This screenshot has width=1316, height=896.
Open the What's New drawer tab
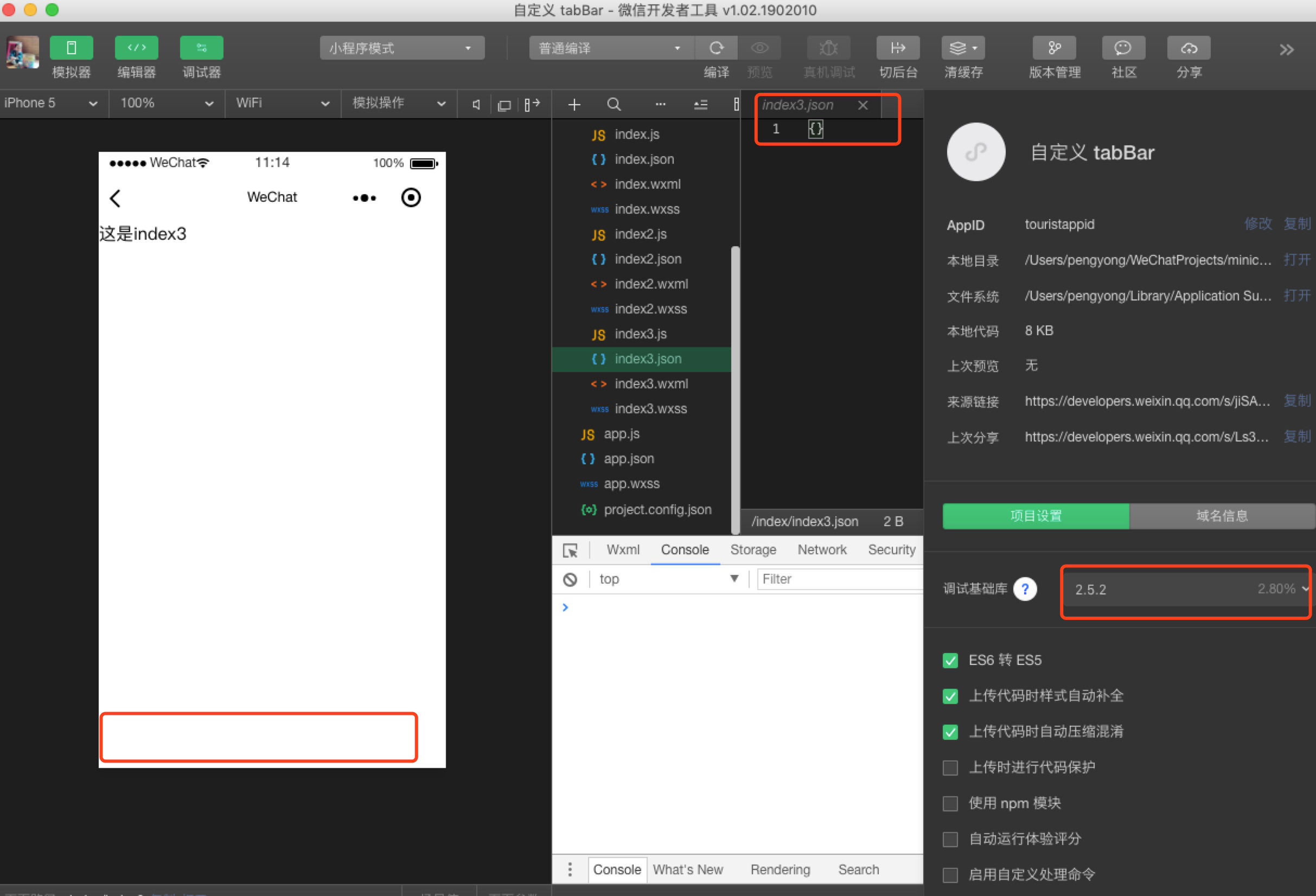[688, 869]
